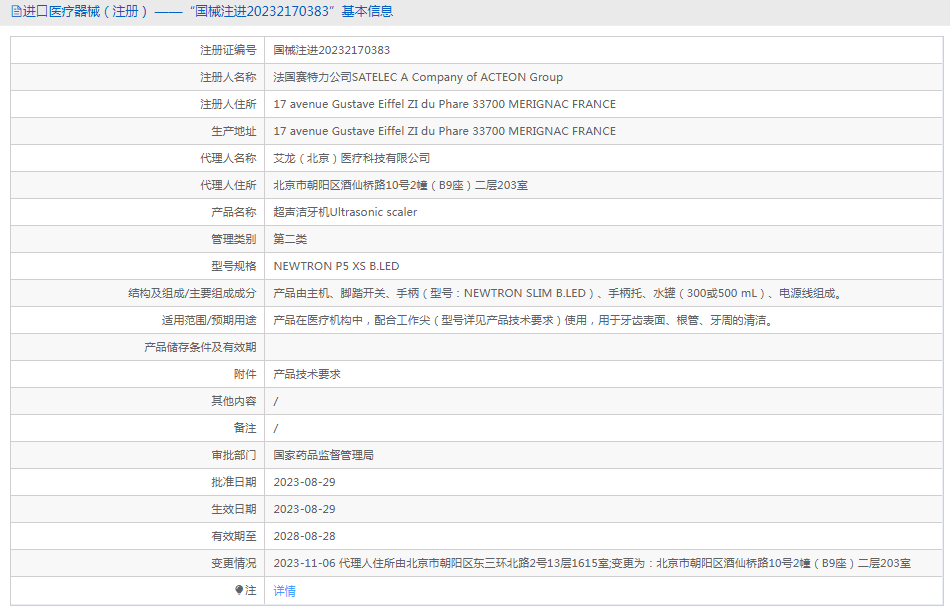This screenshot has width=950, height=615.
Task: Click the 其他内容 label
Action: [234, 401]
